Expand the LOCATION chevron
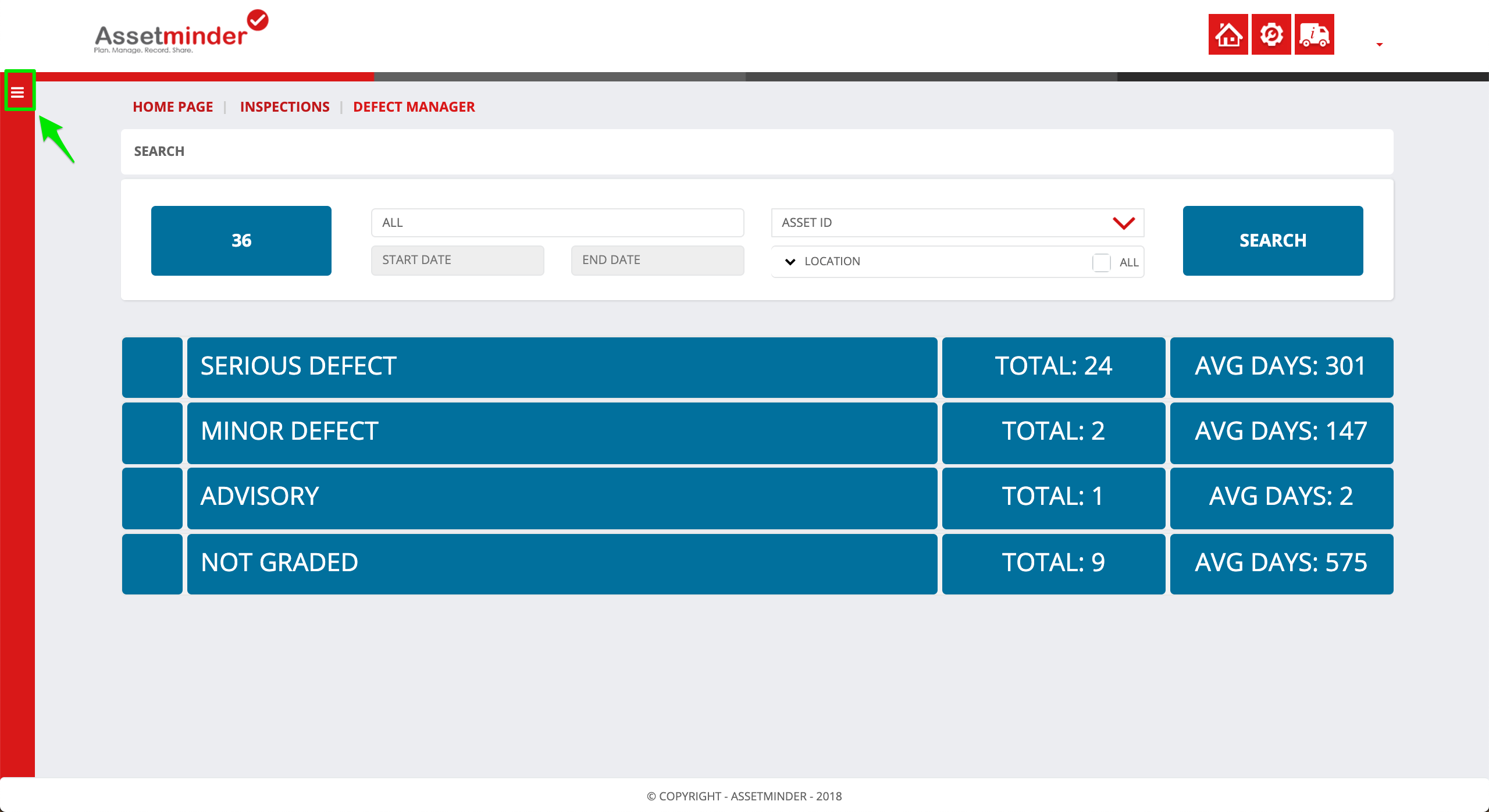1489x812 pixels. [x=790, y=262]
